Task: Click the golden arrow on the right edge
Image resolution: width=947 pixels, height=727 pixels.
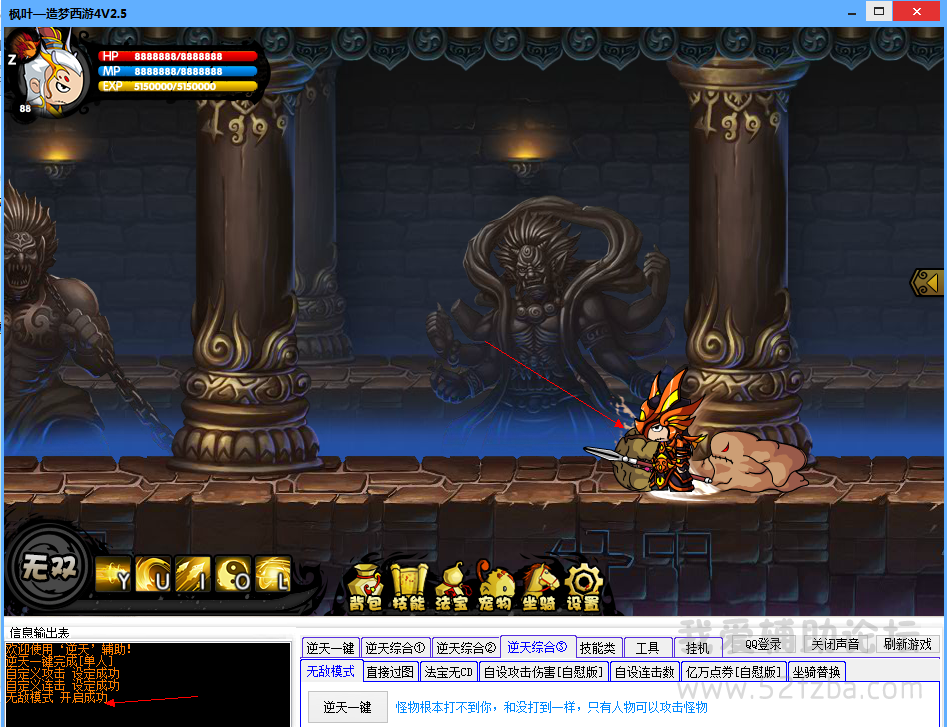Action: (x=928, y=282)
